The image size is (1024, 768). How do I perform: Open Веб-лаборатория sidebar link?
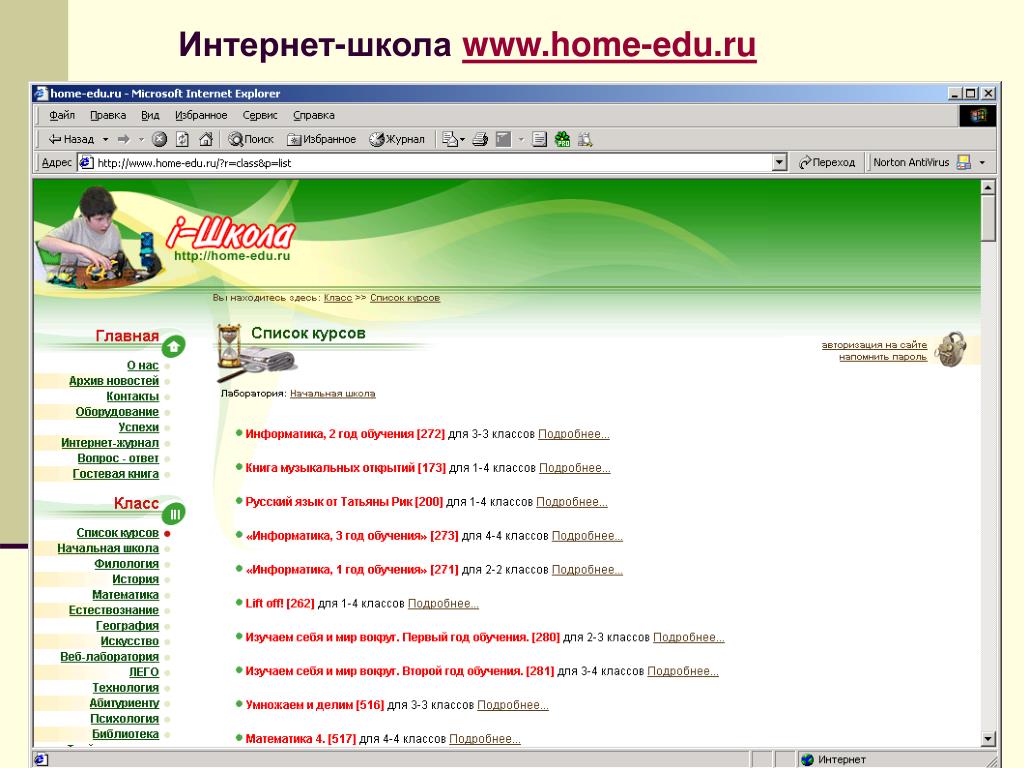(x=110, y=657)
